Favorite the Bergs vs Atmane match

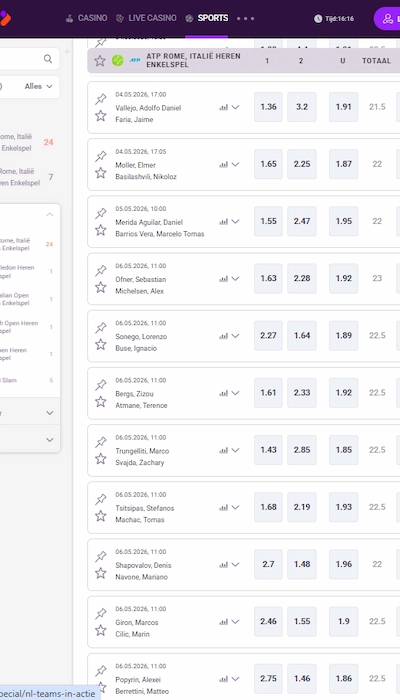coord(101,401)
